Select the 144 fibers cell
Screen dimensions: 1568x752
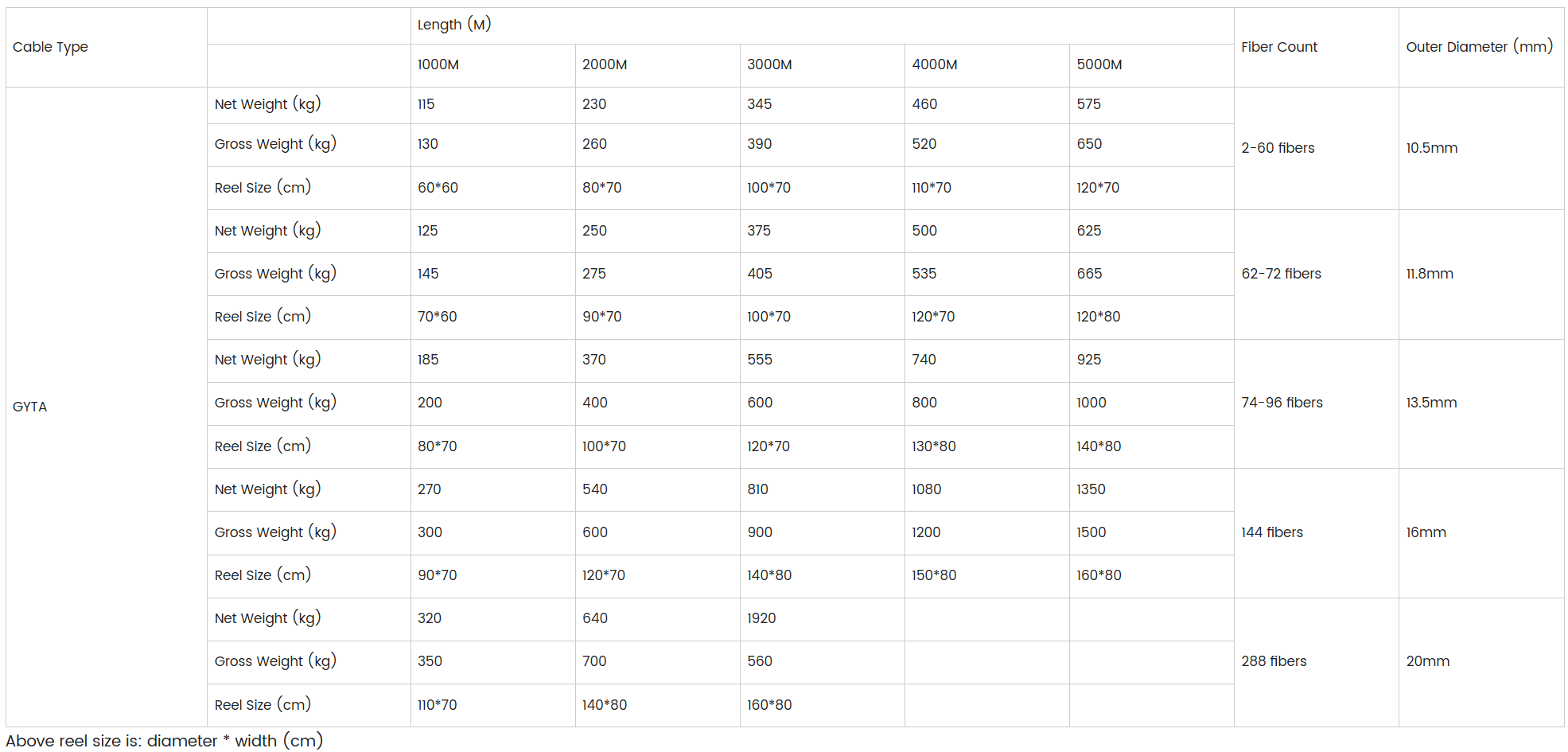[x=1316, y=532]
